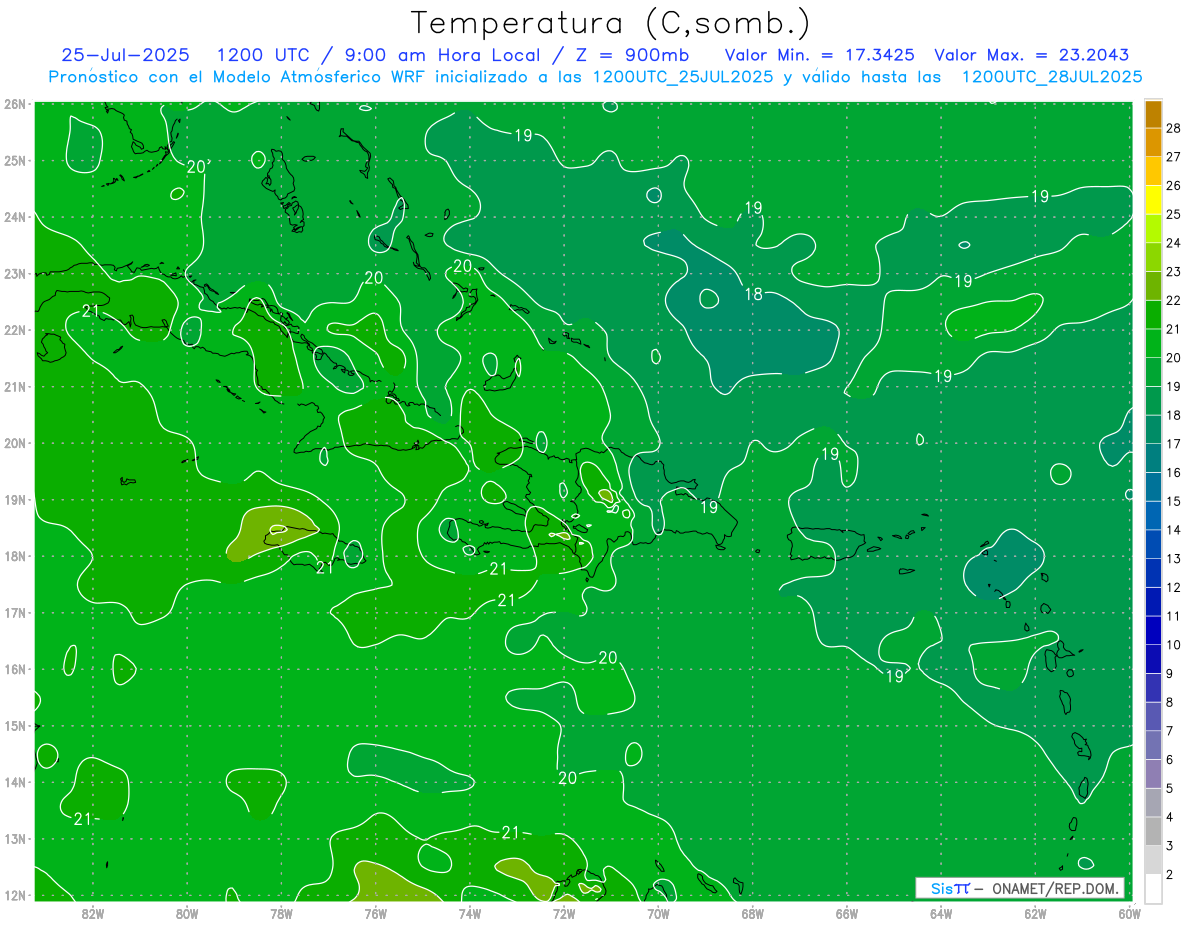This screenshot has height=927, width=1200.
Task: Click the legend value "26"
Action: tap(1173, 186)
